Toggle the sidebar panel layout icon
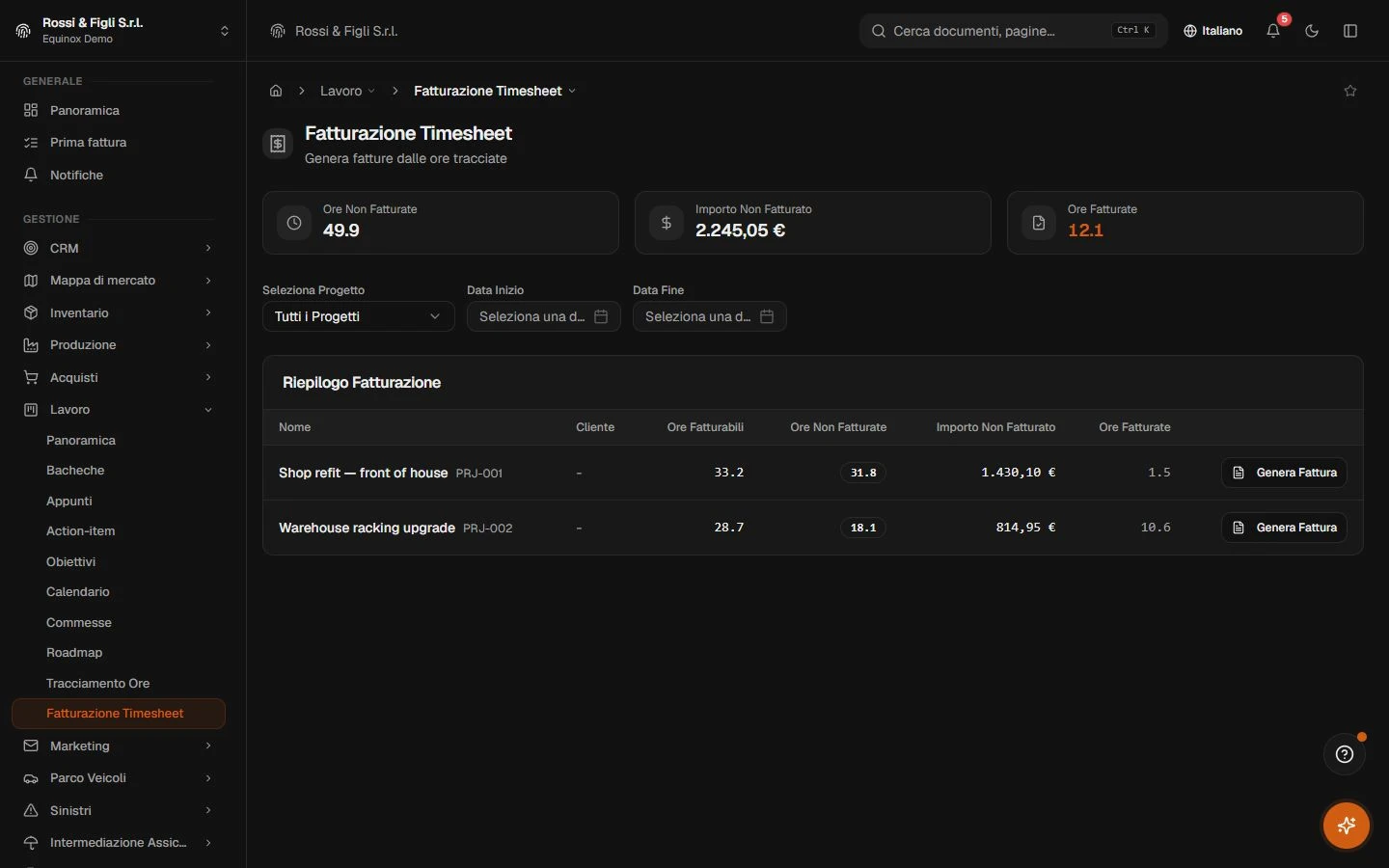 [x=1350, y=31]
